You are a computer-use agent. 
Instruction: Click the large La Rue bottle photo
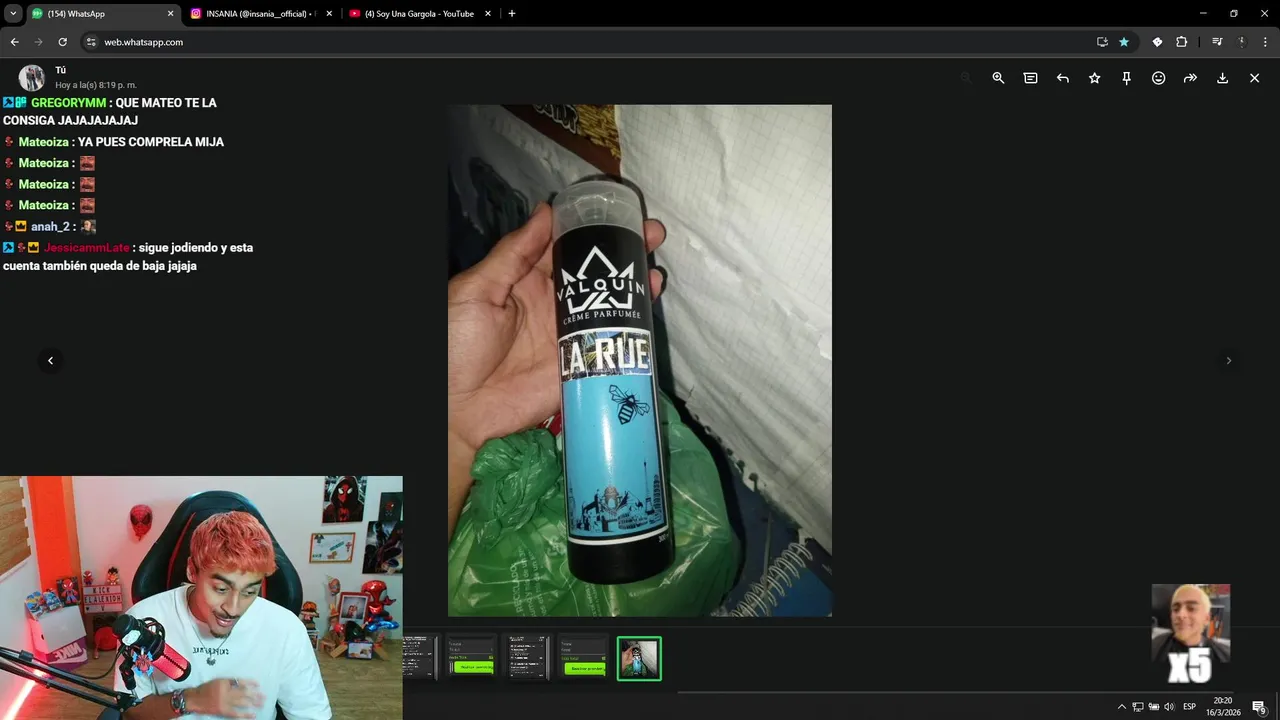[640, 360]
